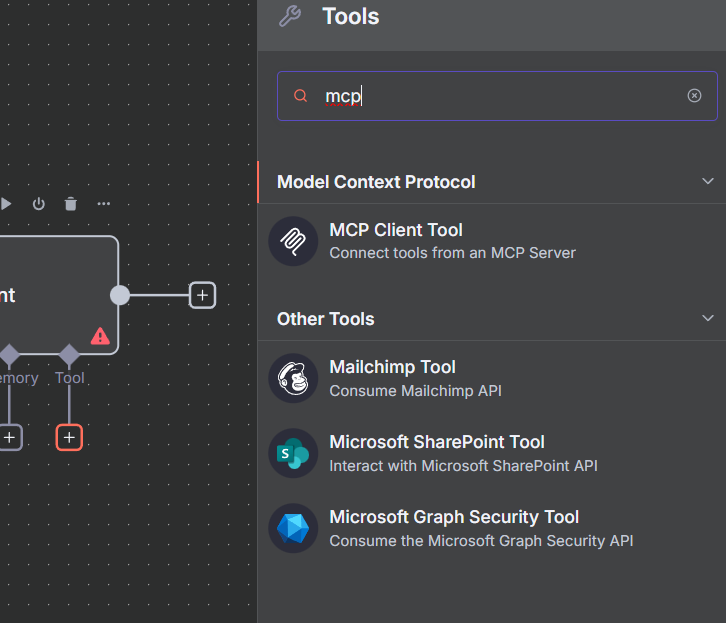The height and width of the screenshot is (623, 726).
Task: Delete the node with the trash icon
Action: [70, 204]
